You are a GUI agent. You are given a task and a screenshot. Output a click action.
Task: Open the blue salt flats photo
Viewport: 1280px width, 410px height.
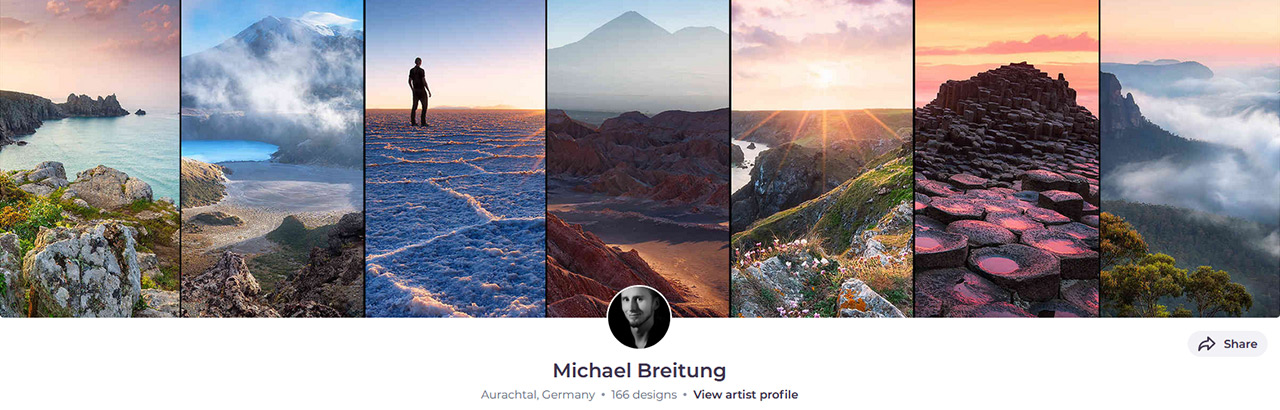[456, 158]
